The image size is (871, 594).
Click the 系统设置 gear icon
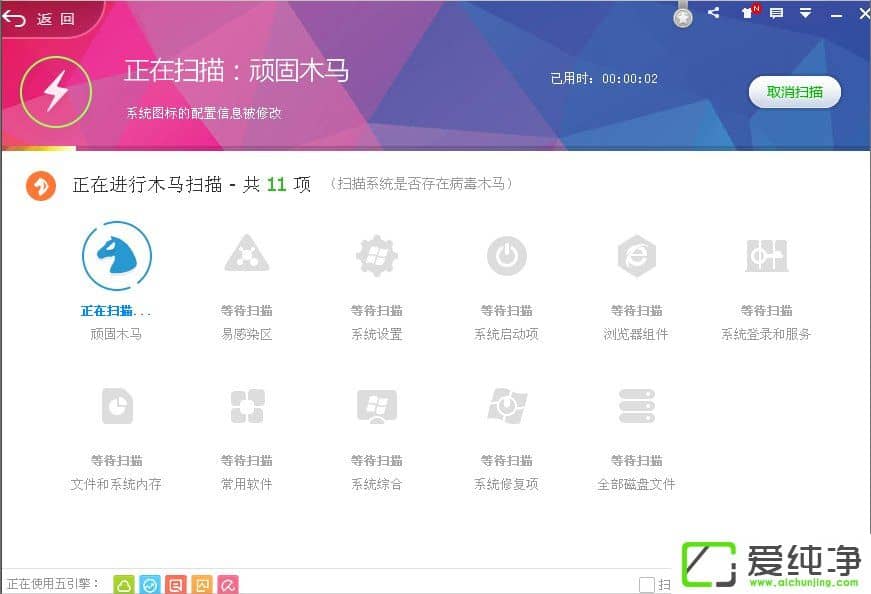pyautogui.click(x=376, y=256)
